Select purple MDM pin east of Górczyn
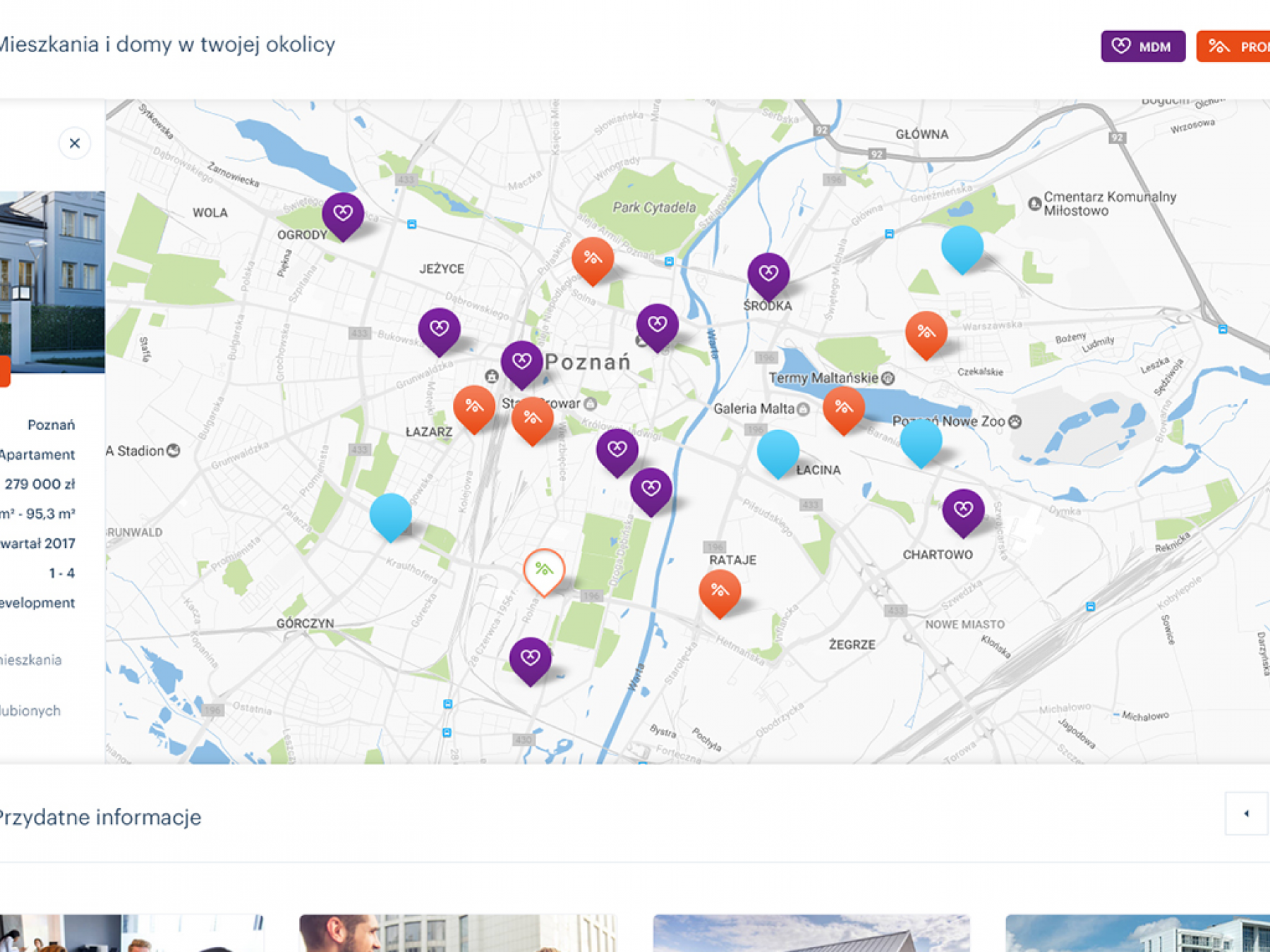The width and height of the screenshot is (1270, 952). point(531,660)
